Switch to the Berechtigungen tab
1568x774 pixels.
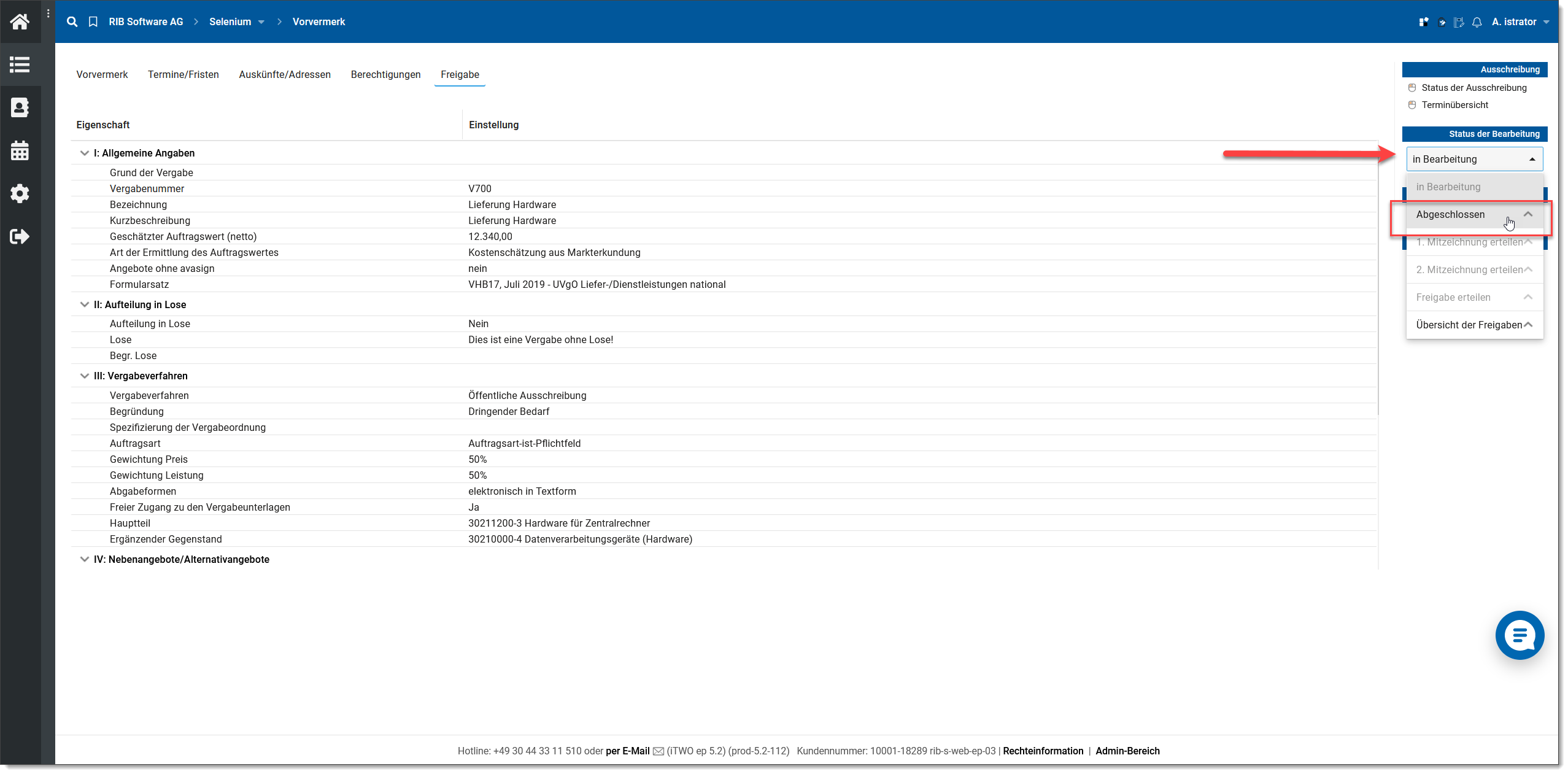click(x=385, y=74)
